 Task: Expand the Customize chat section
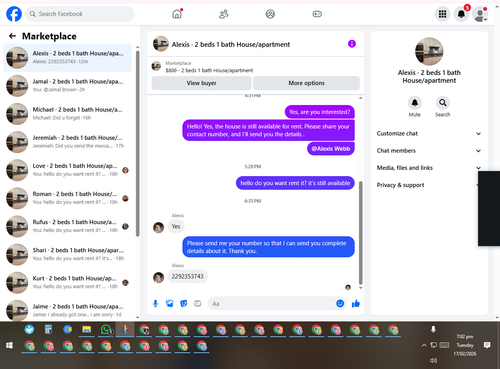[x=429, y=134]
